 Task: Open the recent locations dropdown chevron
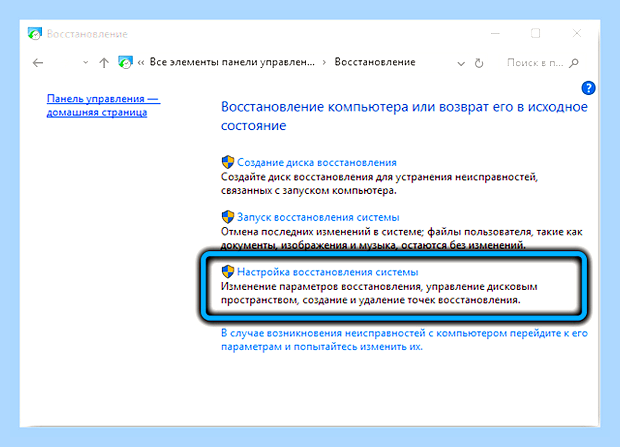coord(85,63)
